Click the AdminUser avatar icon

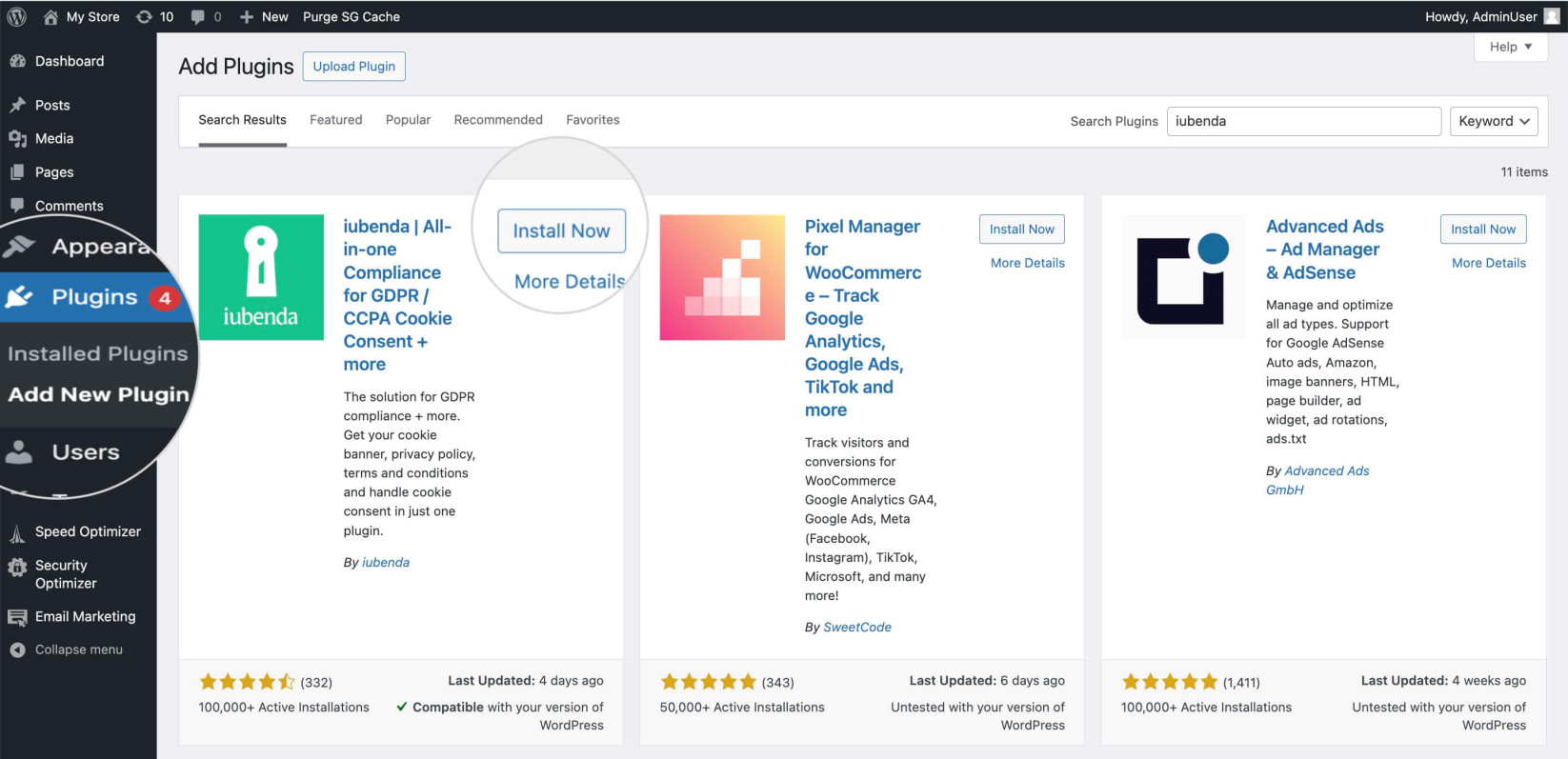[1552, 16]
